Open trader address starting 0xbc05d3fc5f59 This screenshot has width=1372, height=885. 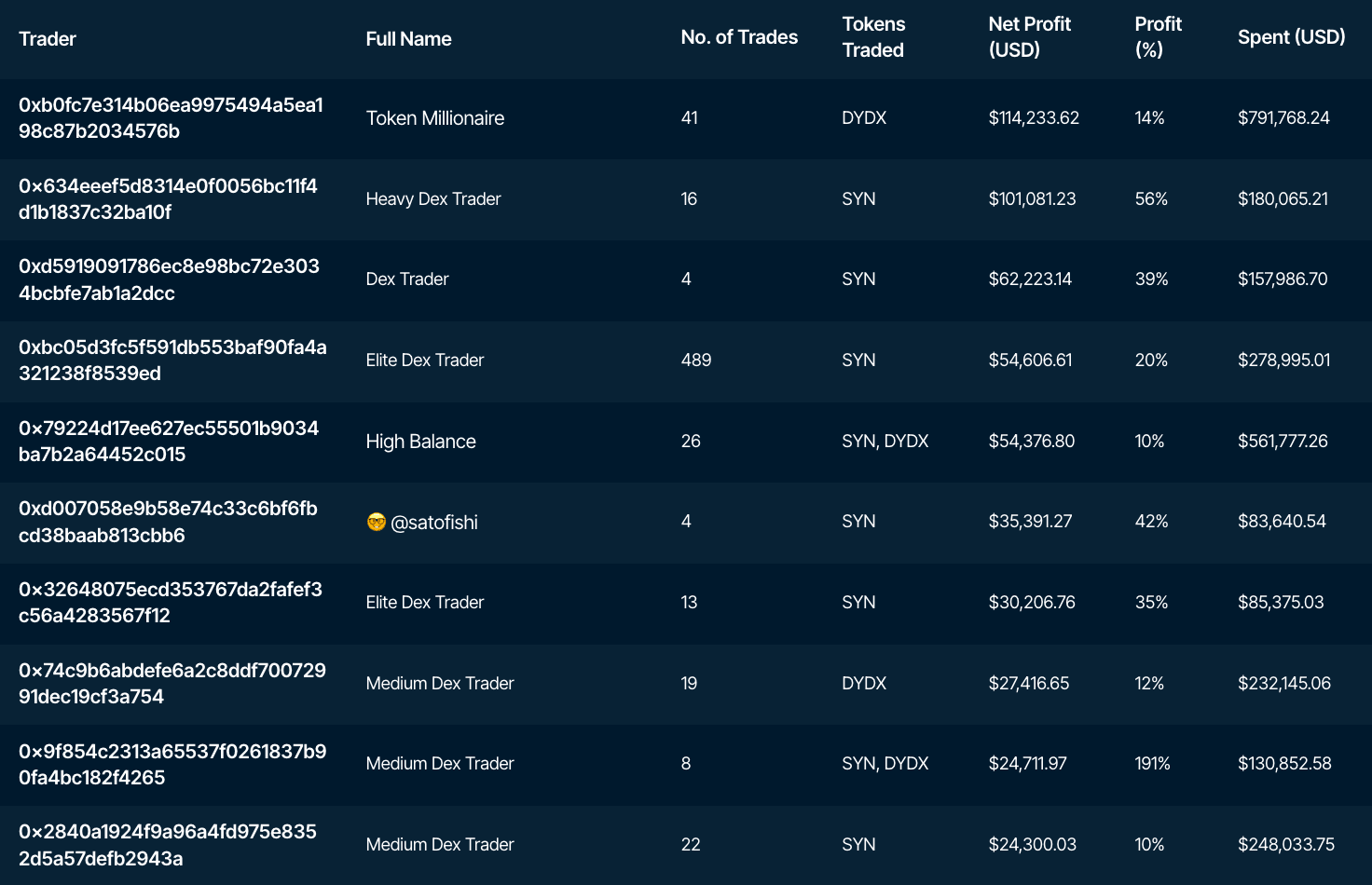[172, 361]
